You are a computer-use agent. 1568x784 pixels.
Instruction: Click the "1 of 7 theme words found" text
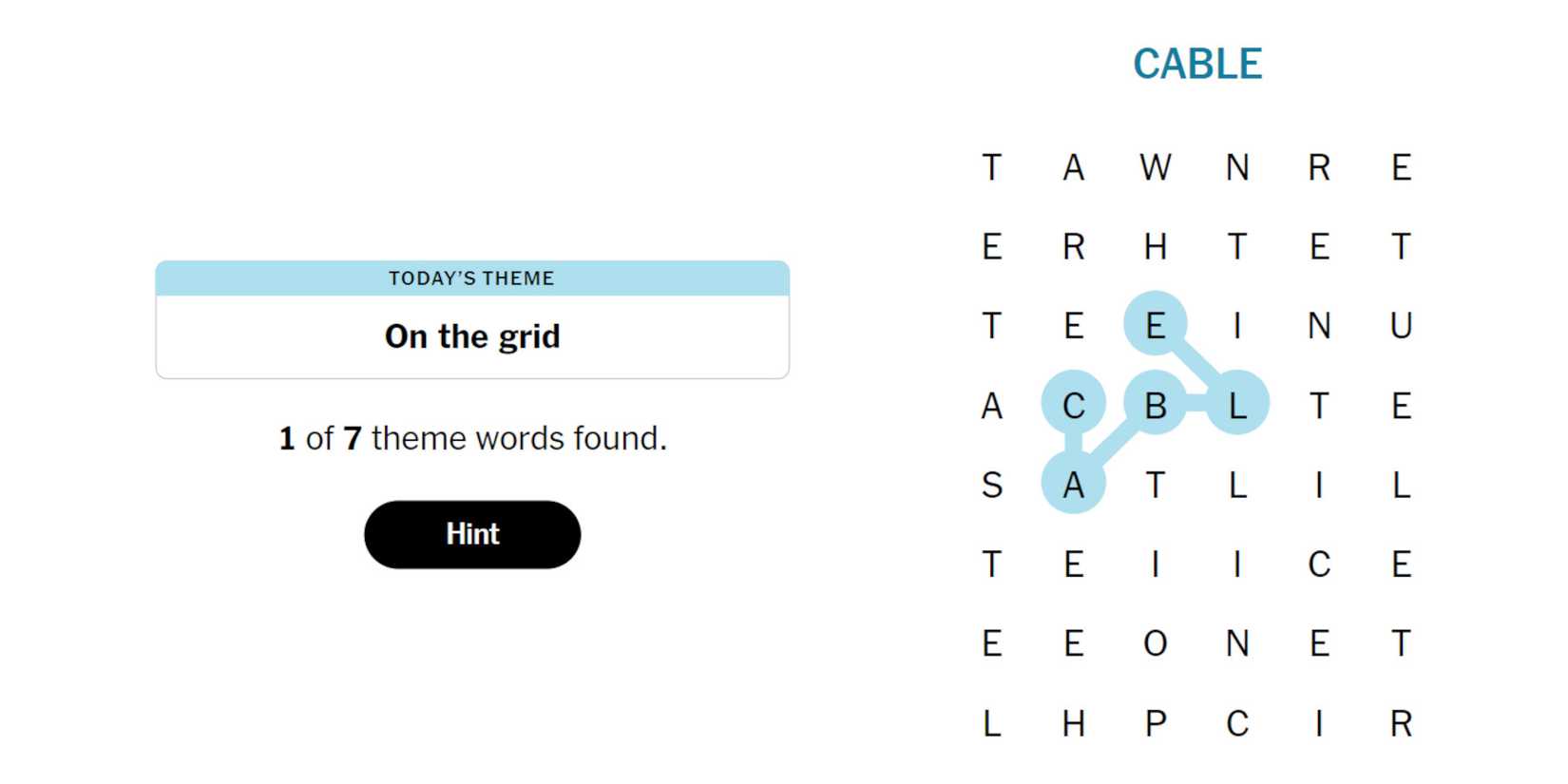tap(472, 438)
